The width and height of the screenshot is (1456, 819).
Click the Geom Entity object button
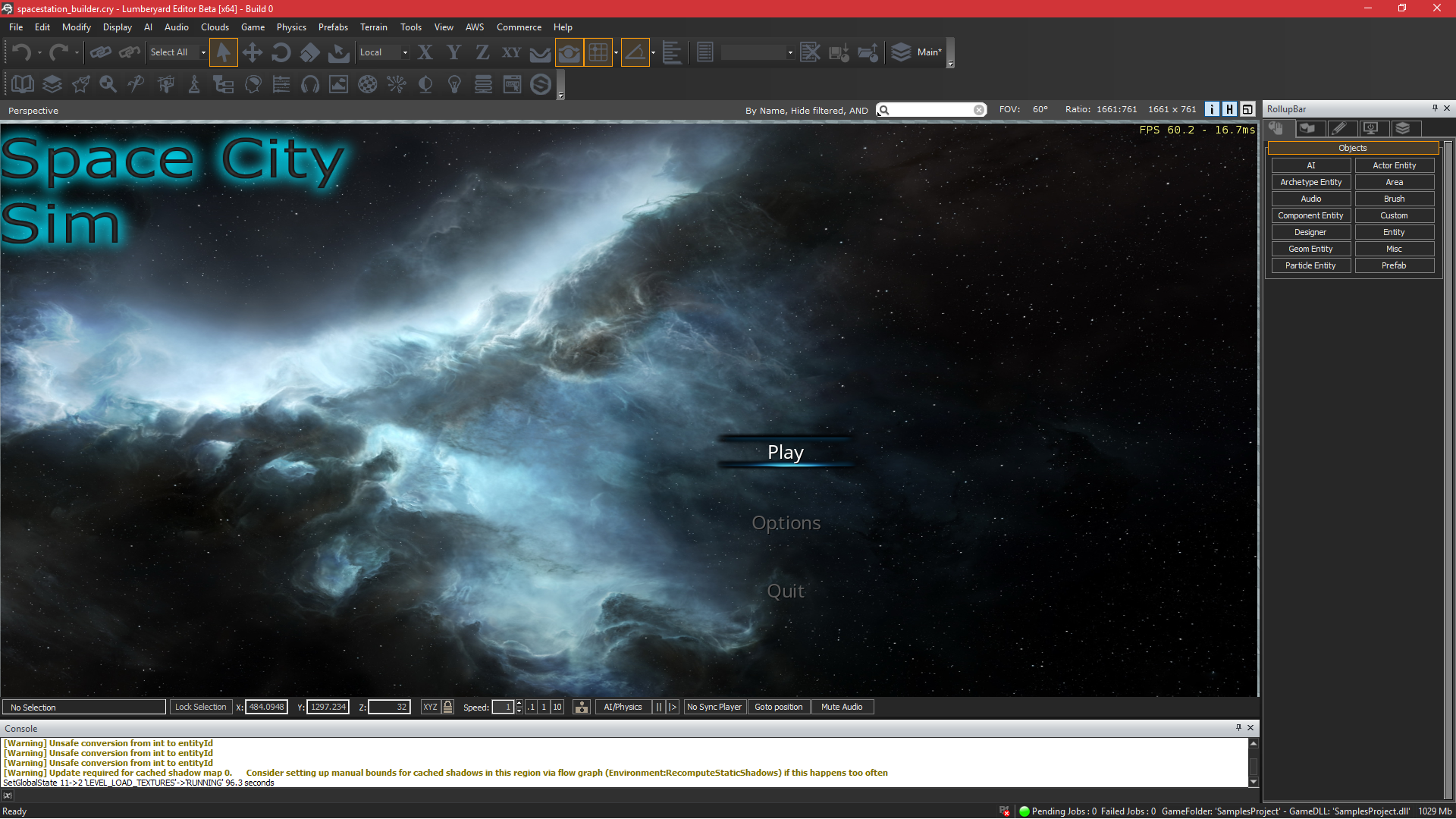pyautogui.click(x=1310, y=249)
